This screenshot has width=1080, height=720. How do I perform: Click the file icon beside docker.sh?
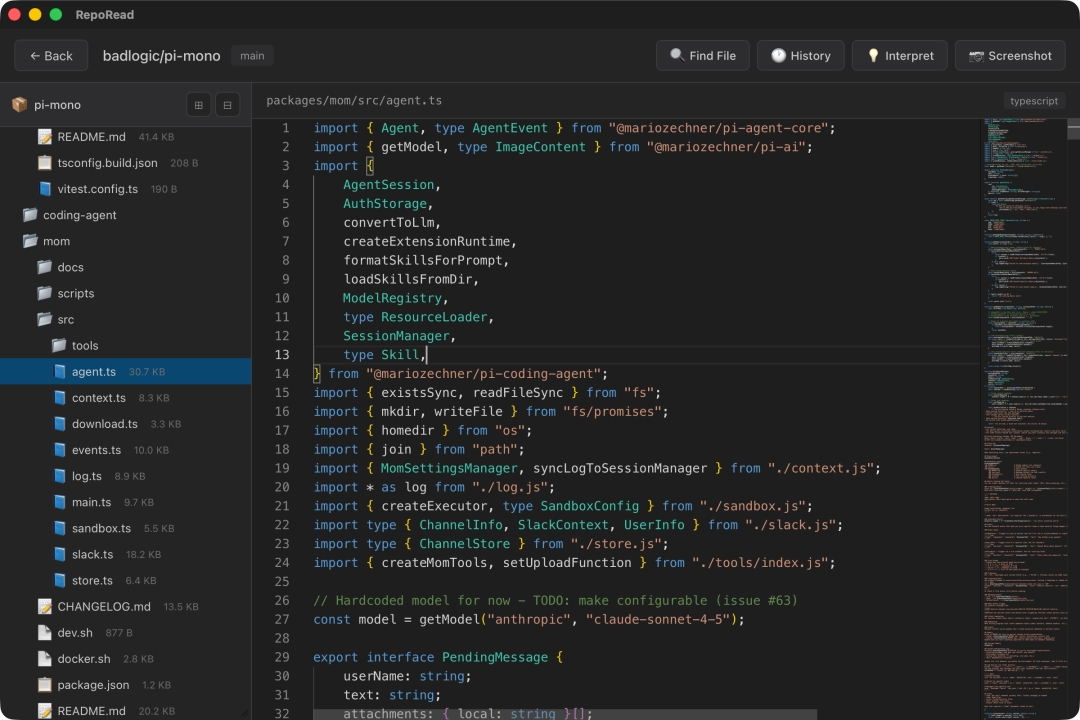coord(45,659)
